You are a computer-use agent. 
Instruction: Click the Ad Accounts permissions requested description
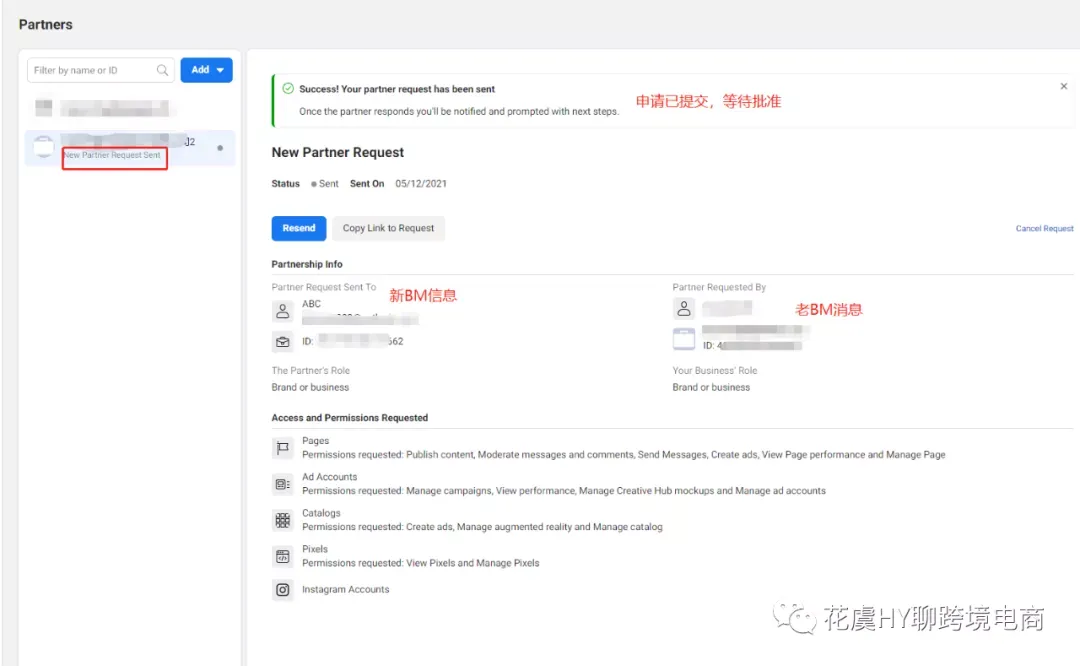(x=563, y=490)
